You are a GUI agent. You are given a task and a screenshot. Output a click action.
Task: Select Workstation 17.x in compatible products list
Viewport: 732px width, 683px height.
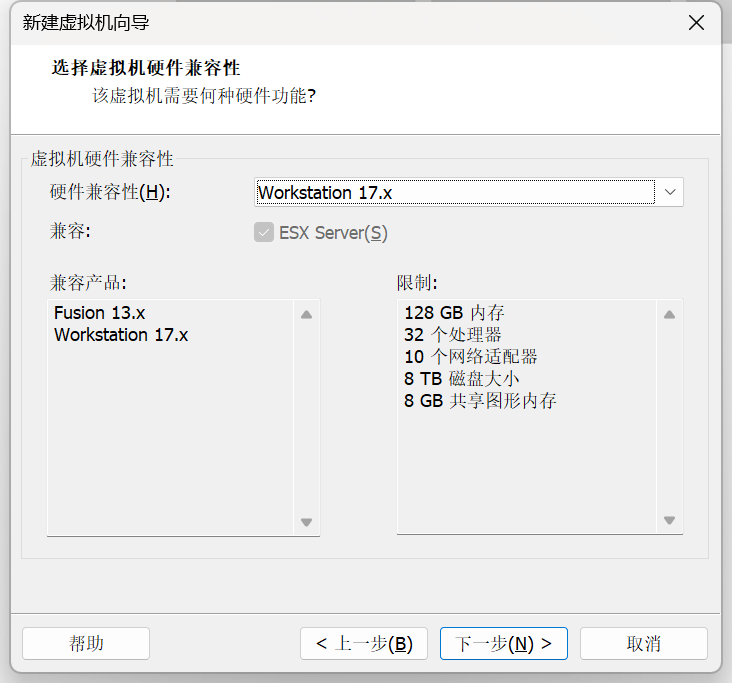click(x=121, y=335)
